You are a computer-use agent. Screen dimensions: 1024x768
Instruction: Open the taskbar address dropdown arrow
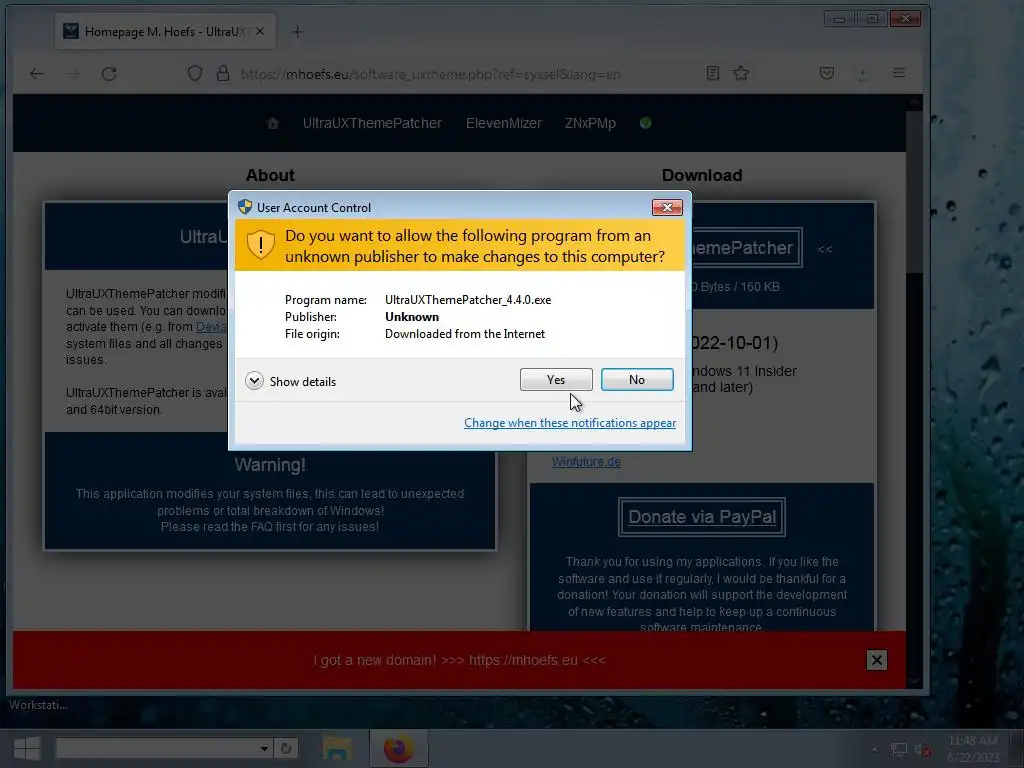[264, 748]
